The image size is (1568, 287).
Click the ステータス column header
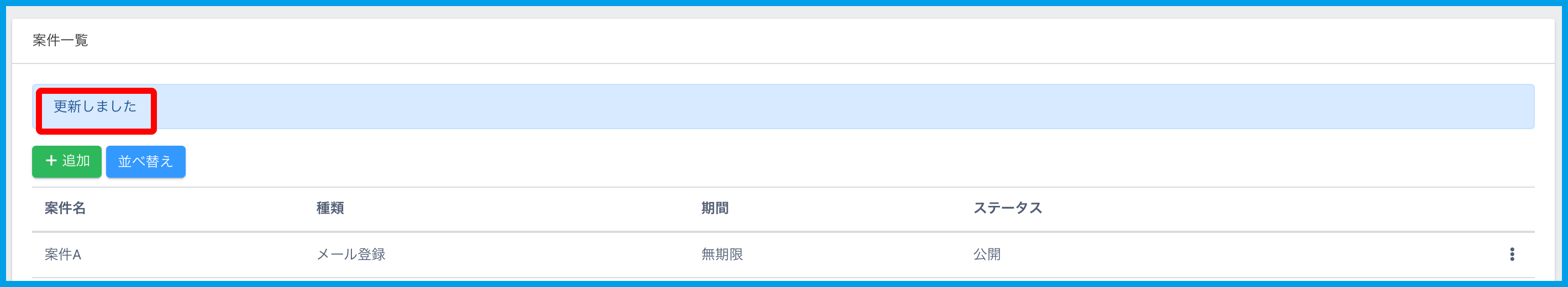1007,209
